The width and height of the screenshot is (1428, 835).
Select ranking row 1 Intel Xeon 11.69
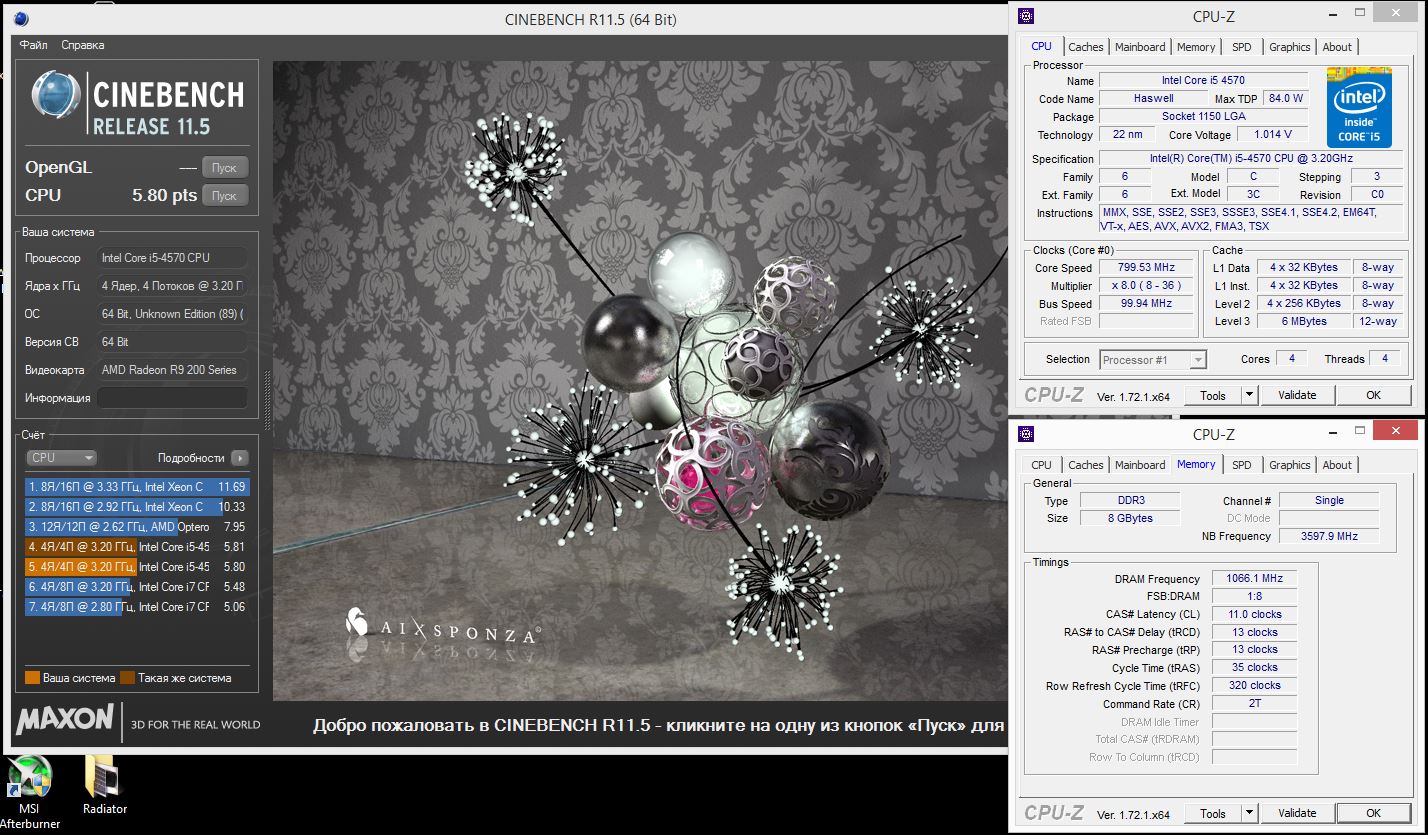point(137,487)
